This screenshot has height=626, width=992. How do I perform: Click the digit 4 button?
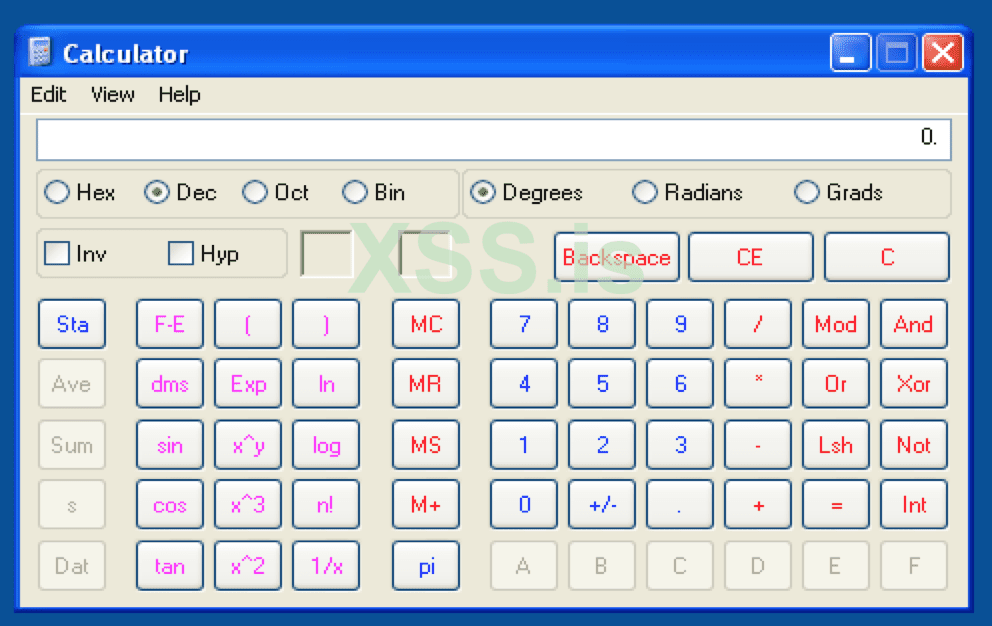click(x=524, y=384)
